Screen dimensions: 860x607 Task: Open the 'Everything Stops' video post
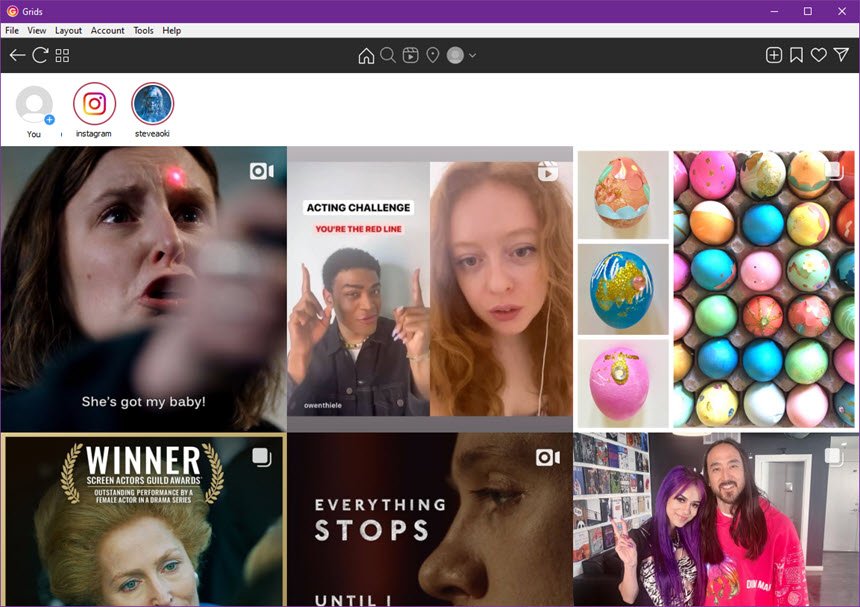[429, 519]
